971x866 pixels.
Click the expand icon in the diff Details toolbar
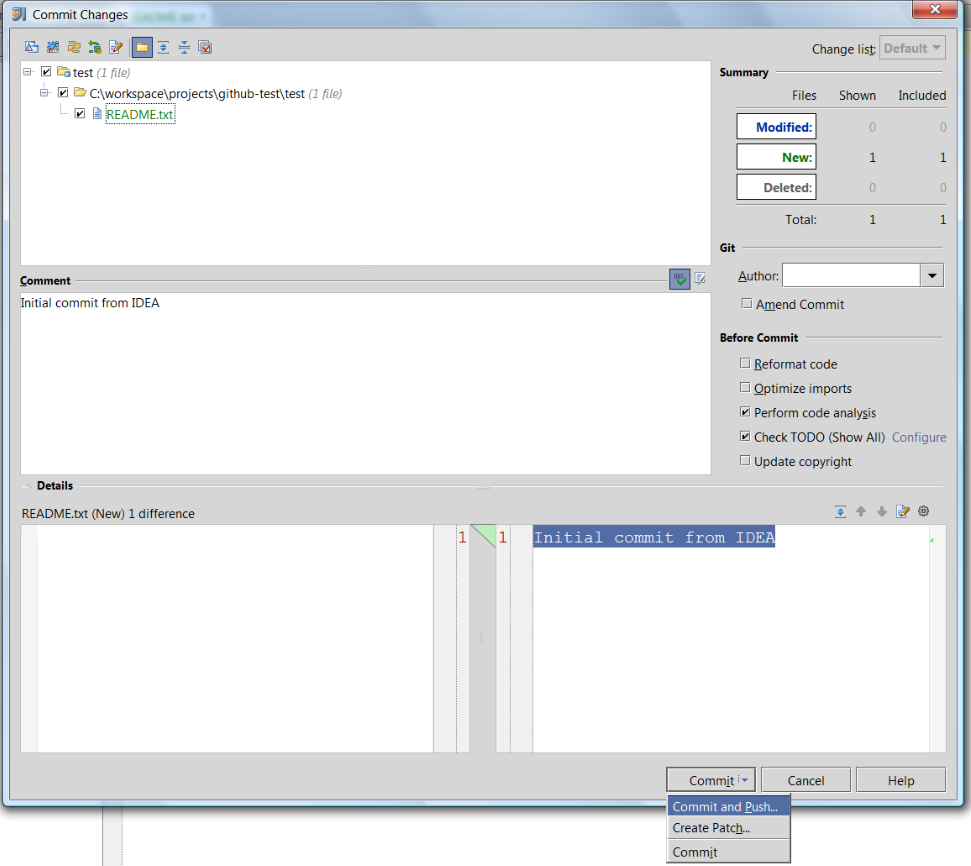click(x=840, y=512)
